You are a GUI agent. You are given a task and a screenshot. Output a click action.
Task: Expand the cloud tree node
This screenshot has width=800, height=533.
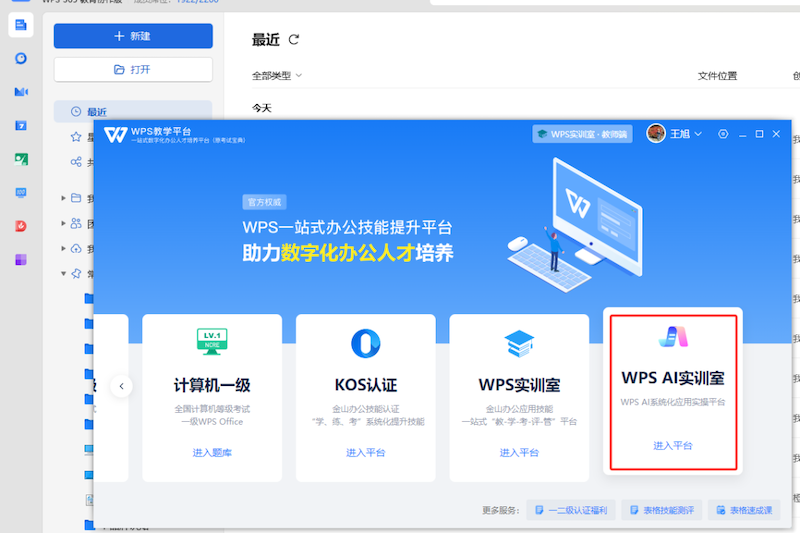point(63,248)
